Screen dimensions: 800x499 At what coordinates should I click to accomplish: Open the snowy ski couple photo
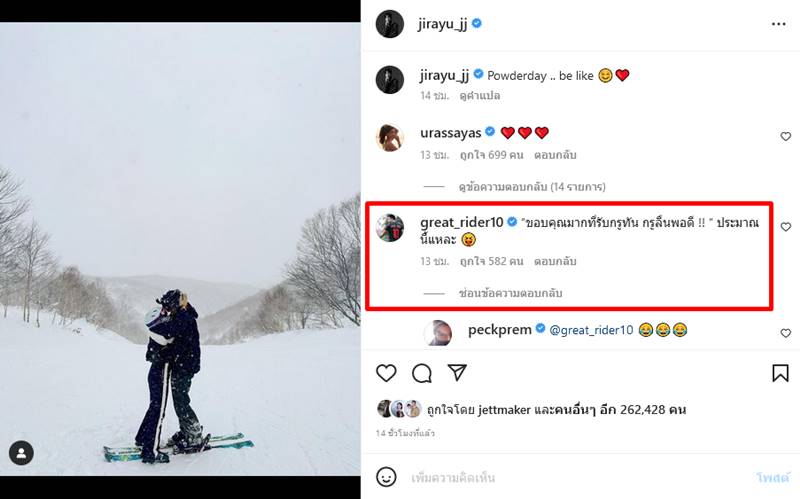[x=180, y=248]
